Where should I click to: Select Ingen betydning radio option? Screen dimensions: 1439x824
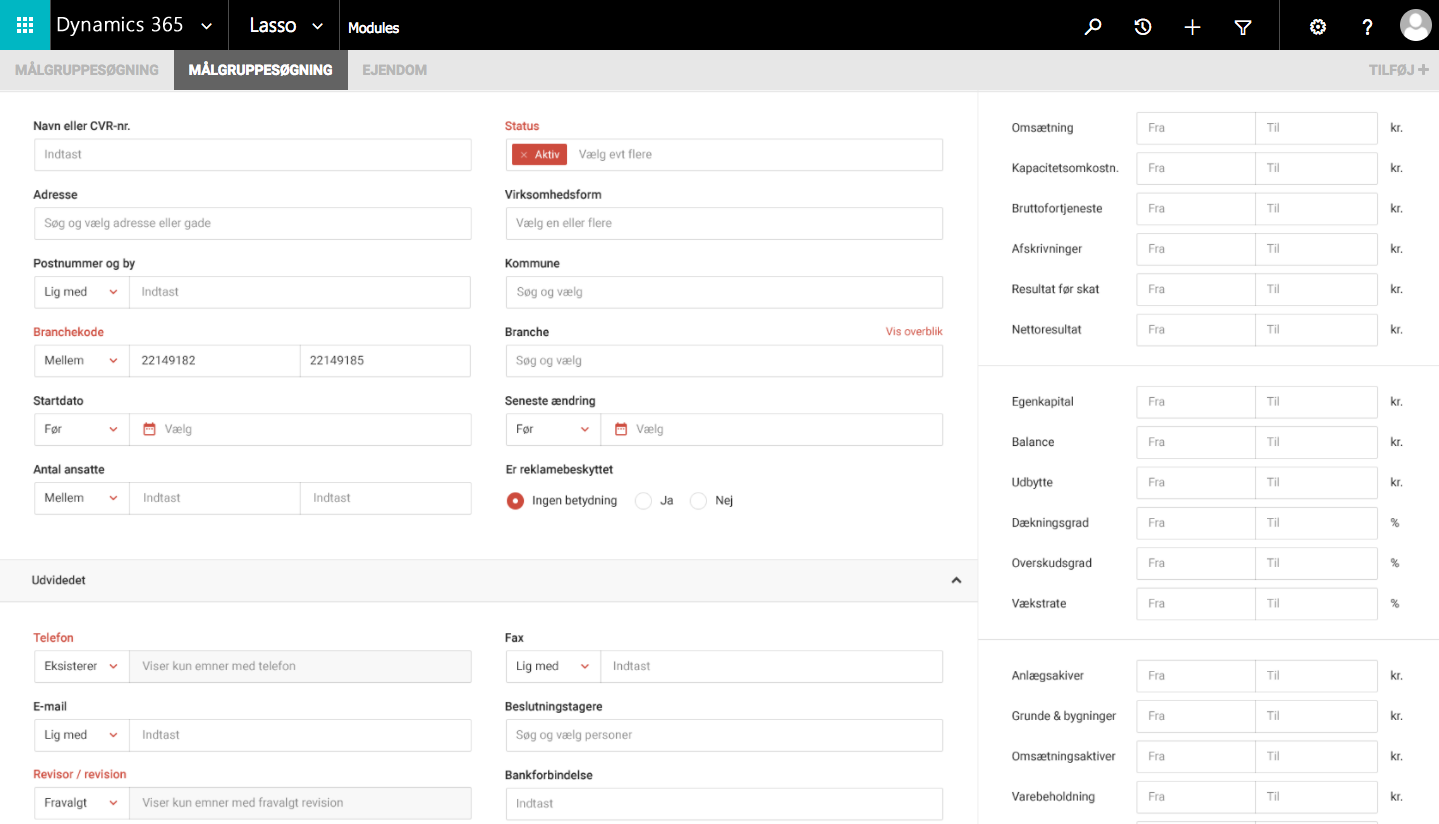(515, 500)
